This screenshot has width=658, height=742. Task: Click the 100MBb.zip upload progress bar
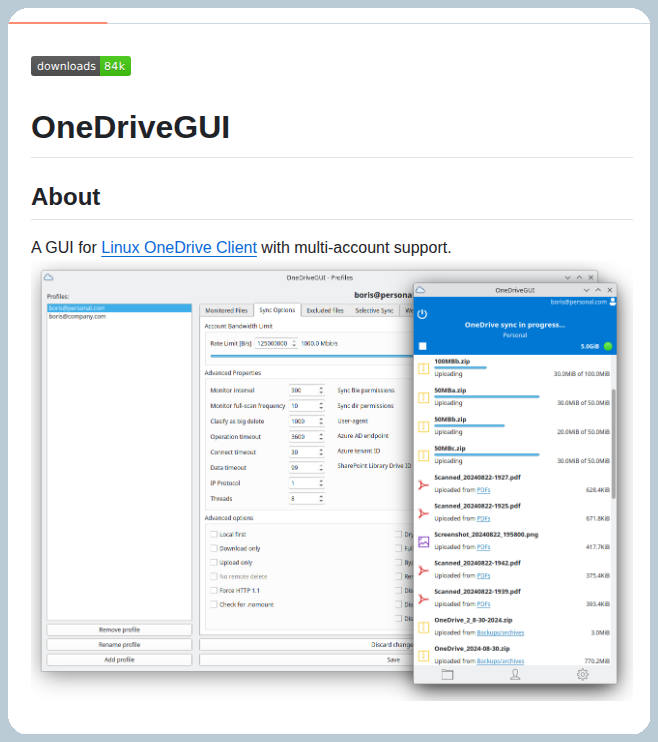coord(460,367)
